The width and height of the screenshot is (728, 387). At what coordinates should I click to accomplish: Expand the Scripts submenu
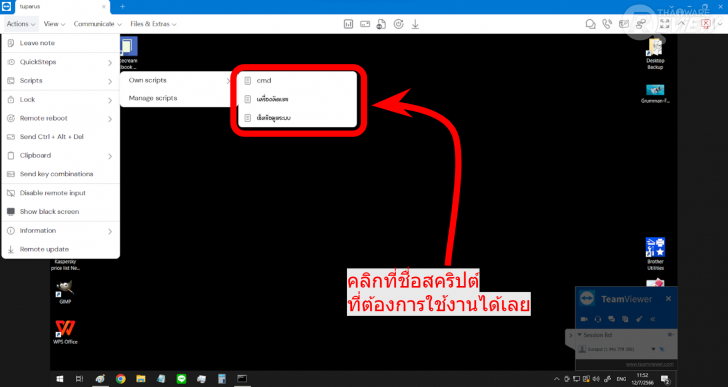(x=60, y=81)
